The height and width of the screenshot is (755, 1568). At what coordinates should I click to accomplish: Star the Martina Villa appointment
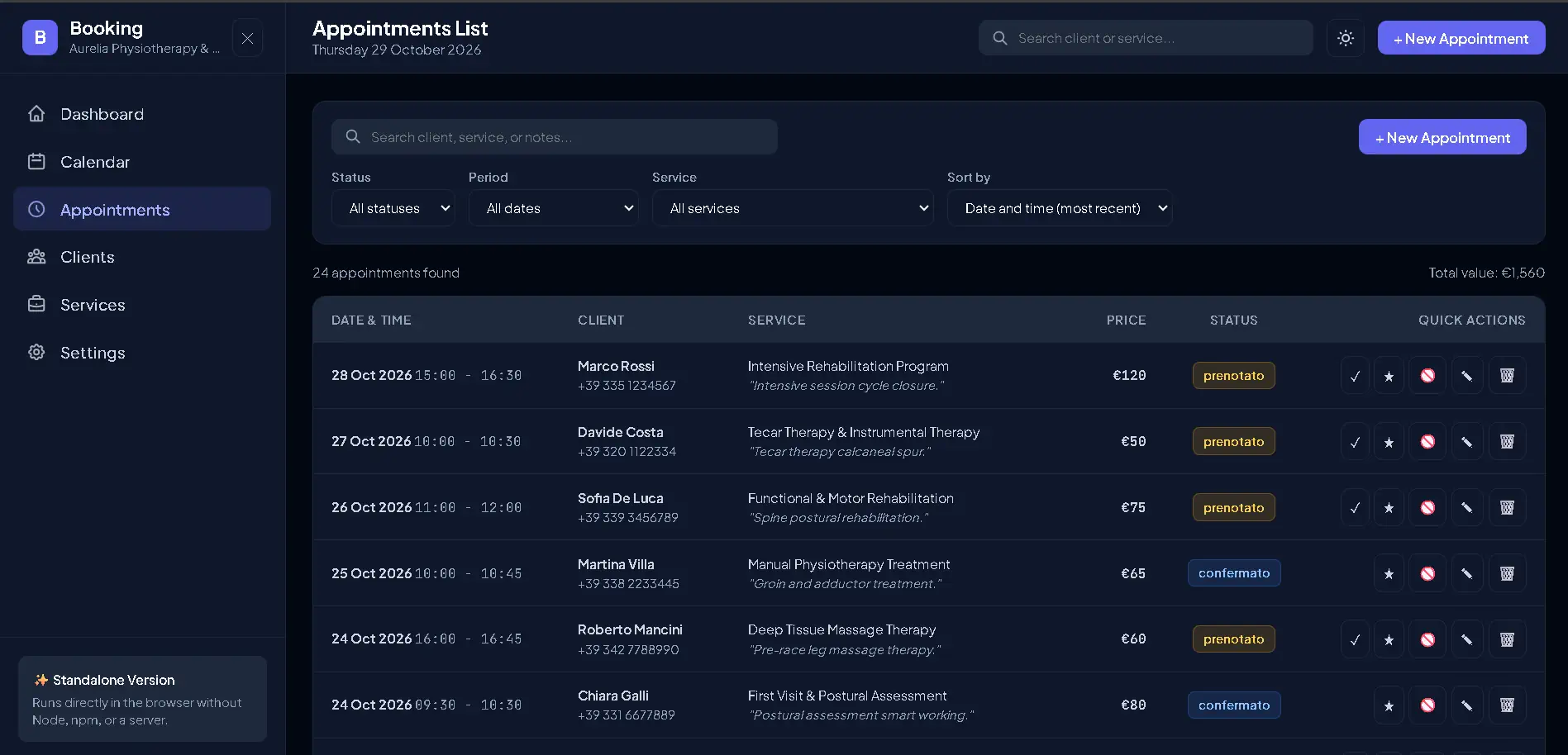pos(1389,573)
